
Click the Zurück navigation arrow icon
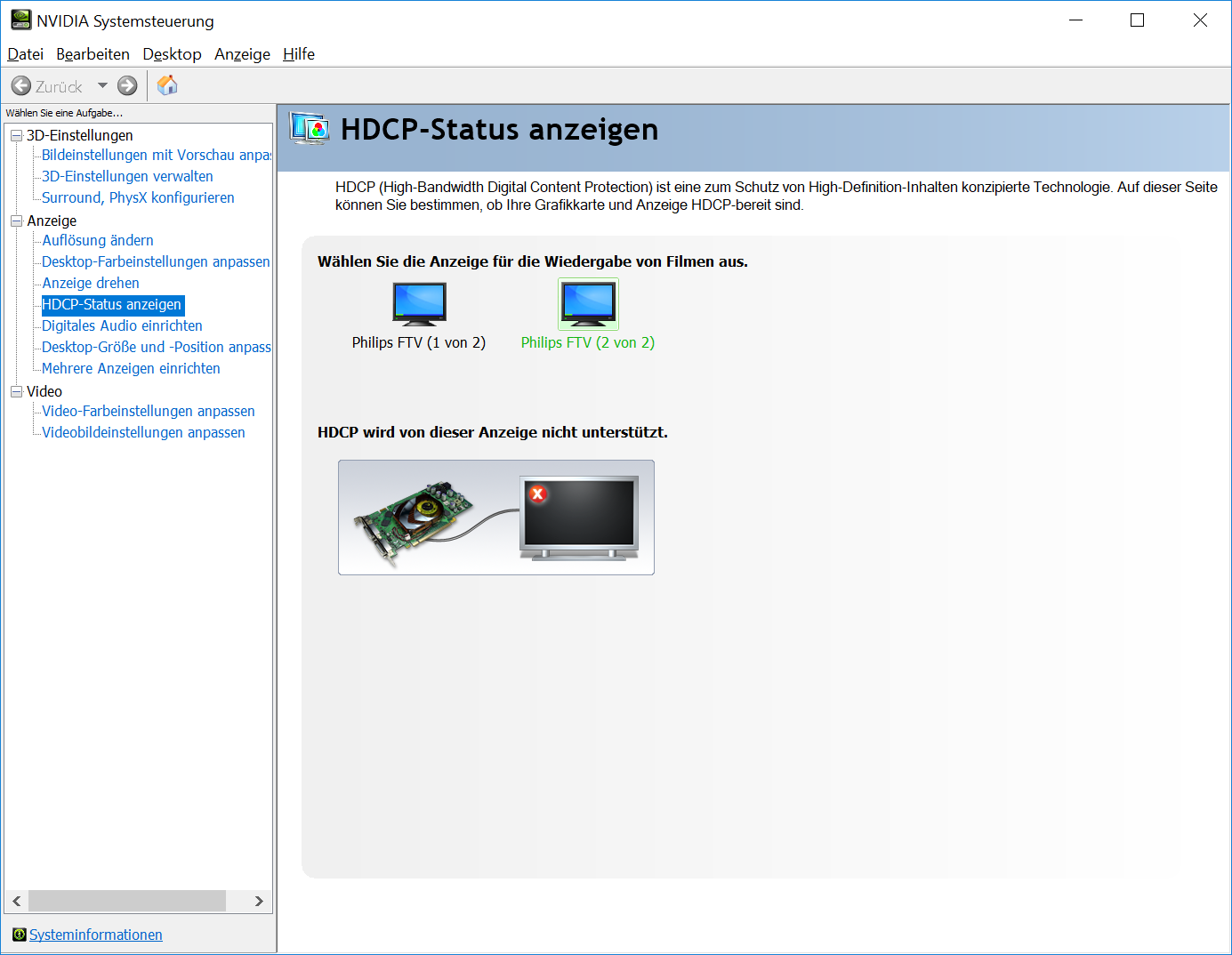20,85
